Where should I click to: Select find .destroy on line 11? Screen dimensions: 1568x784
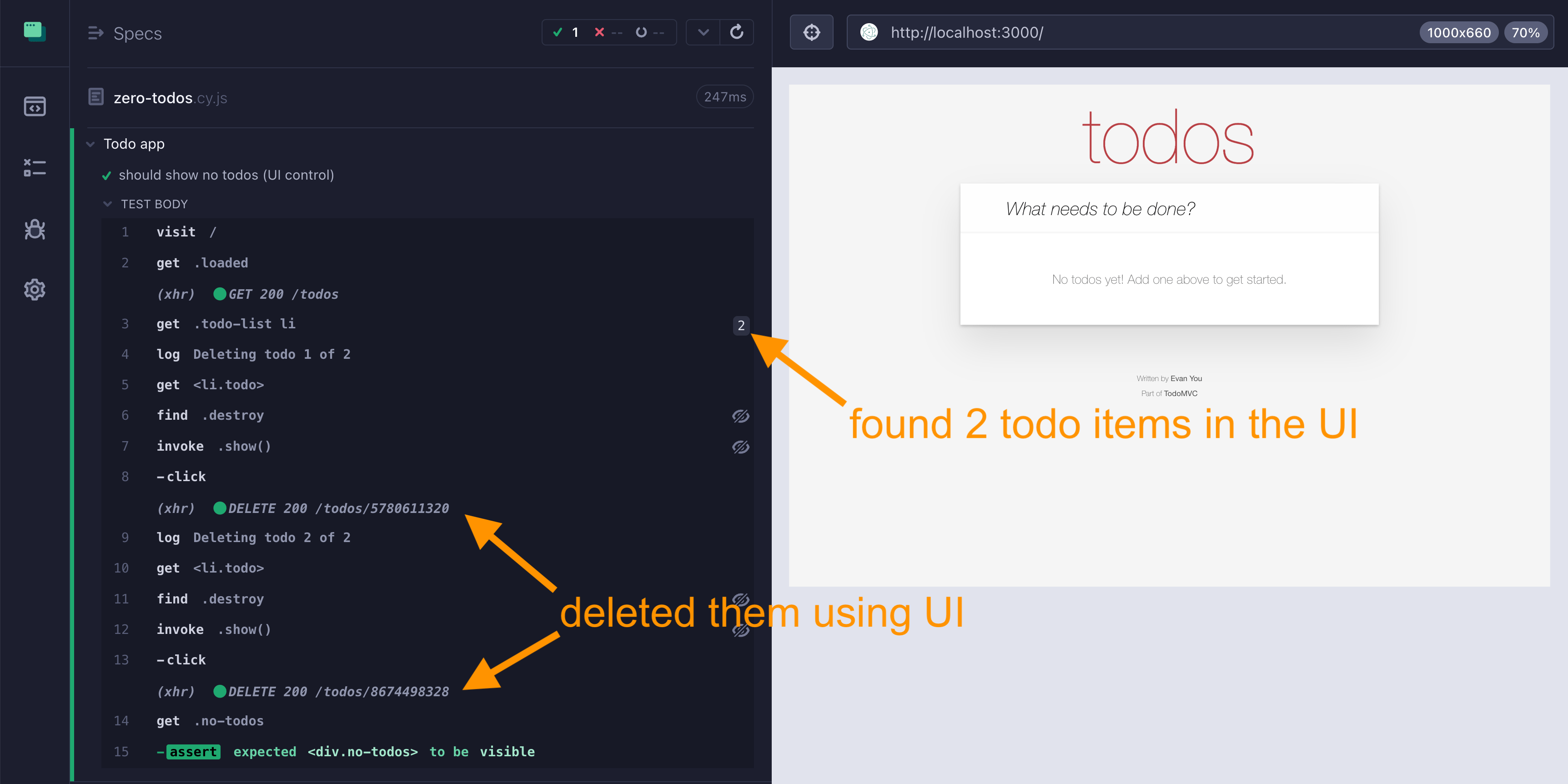(x=427, y=599)
